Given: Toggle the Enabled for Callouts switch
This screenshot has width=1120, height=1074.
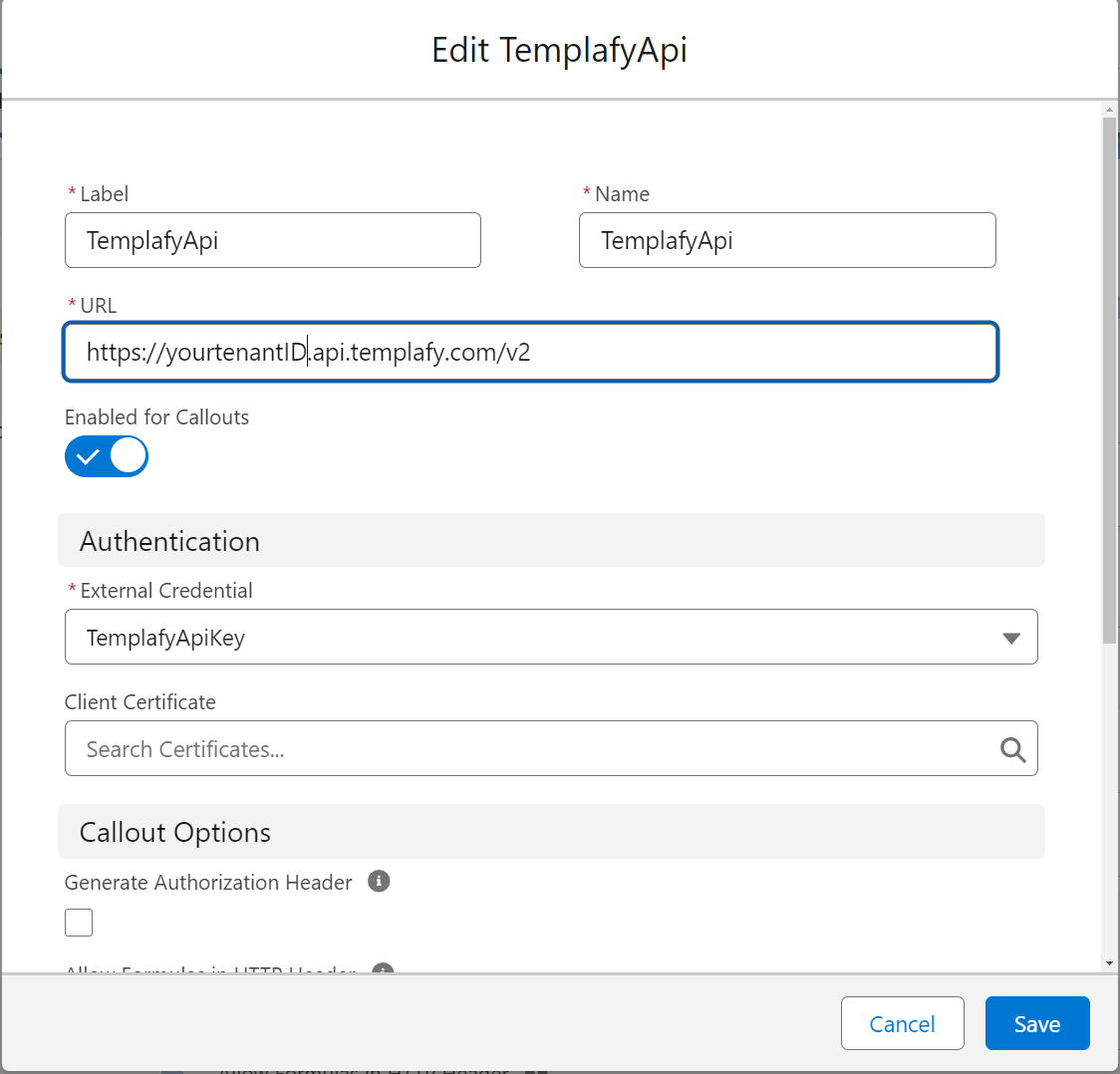Looking at the screenshot, I should (107, 456).
